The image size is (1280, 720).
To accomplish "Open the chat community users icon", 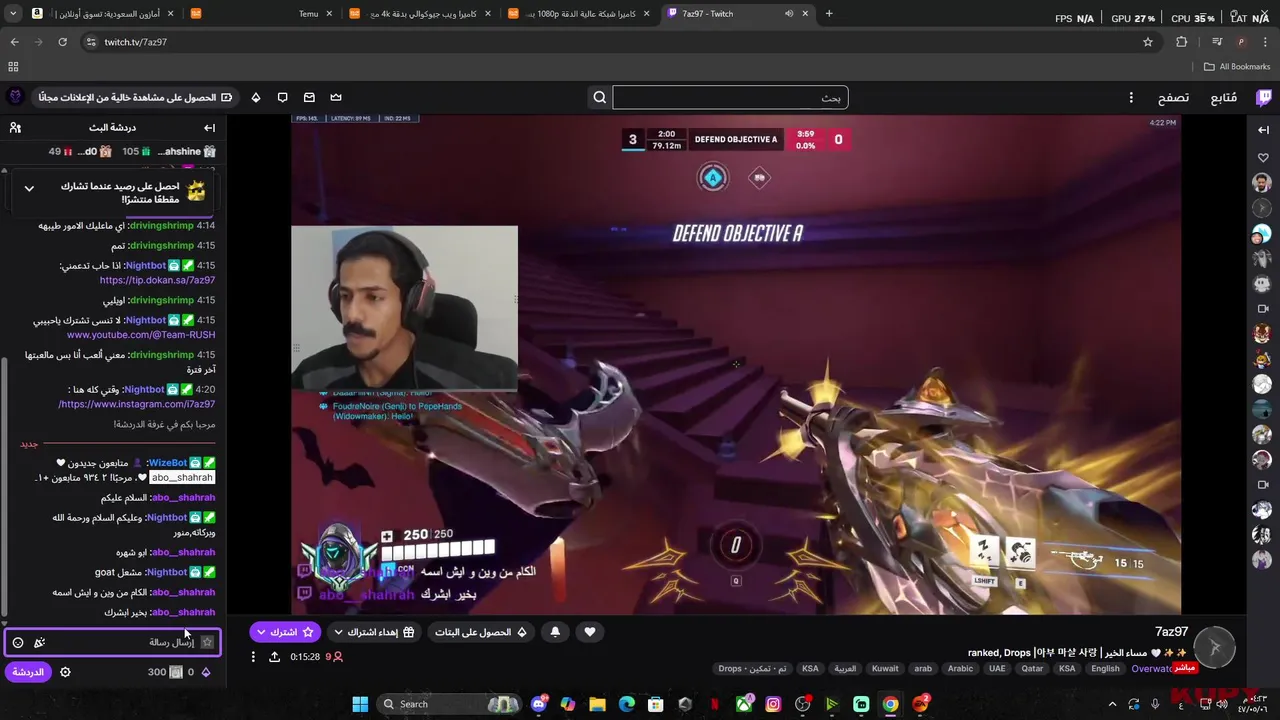I will [x=15, y=128].
